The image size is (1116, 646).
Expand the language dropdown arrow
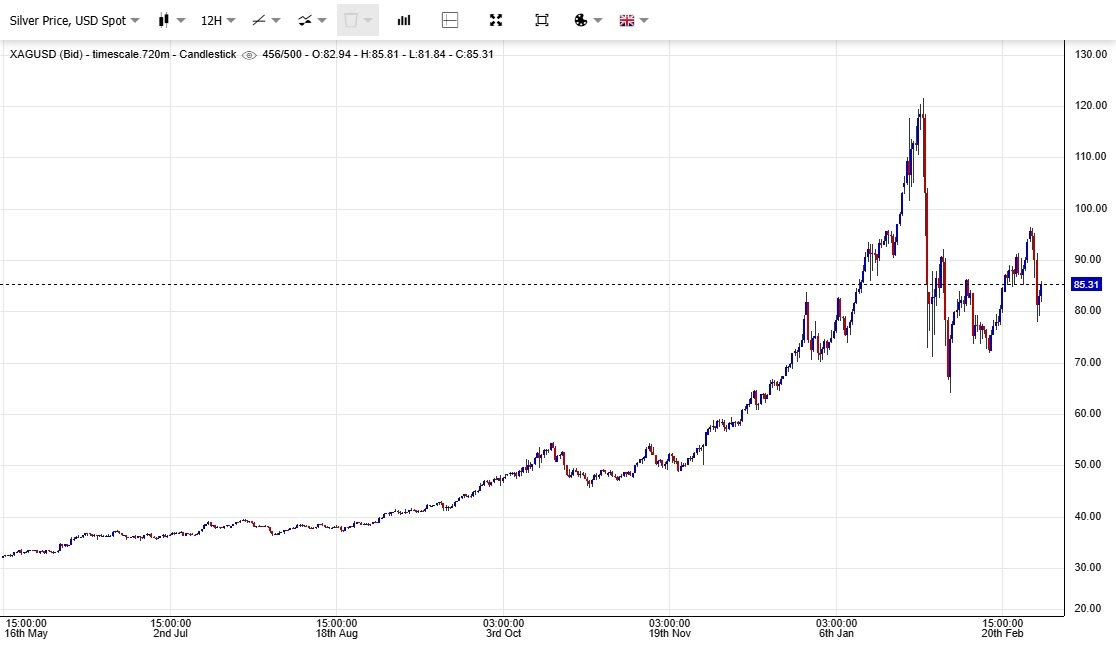pos(644,21)
